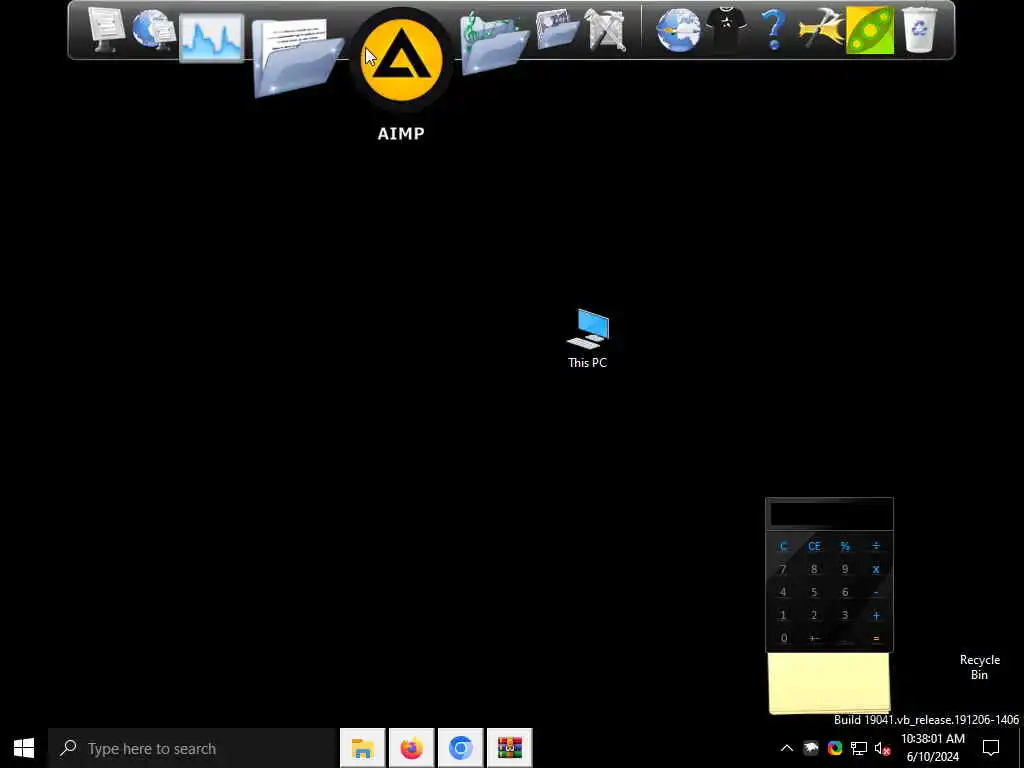Open the pictures folder in the dock

click(556, 29)
